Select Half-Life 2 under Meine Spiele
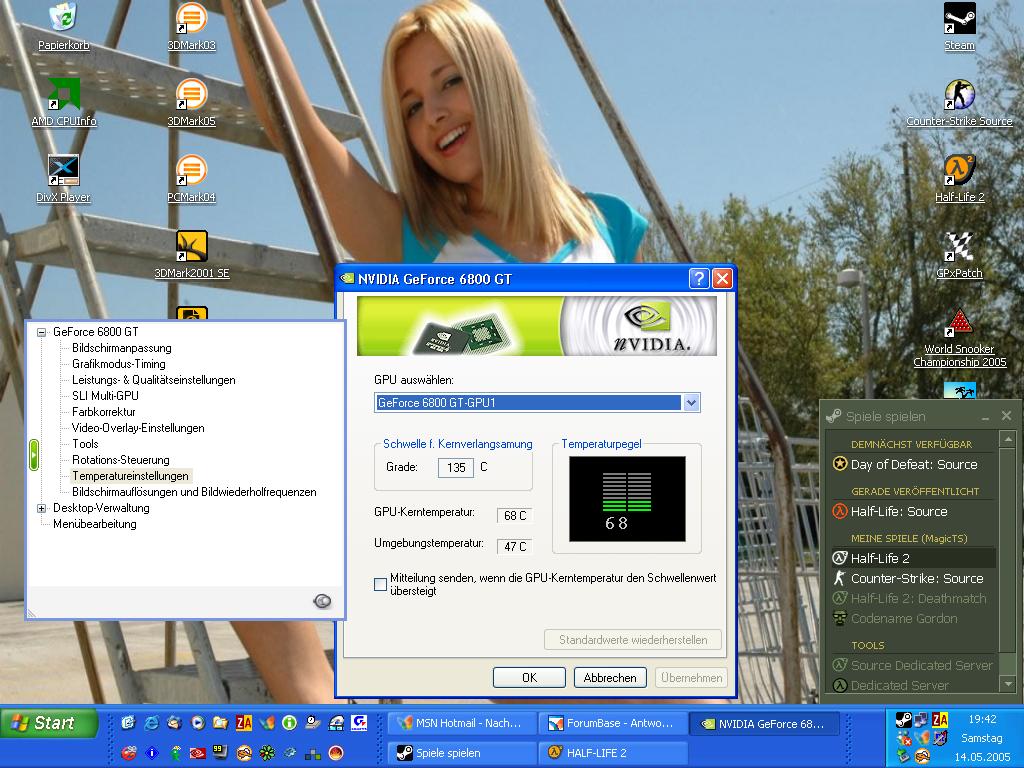Screen dimensions: 1024x768 point(914,558)
